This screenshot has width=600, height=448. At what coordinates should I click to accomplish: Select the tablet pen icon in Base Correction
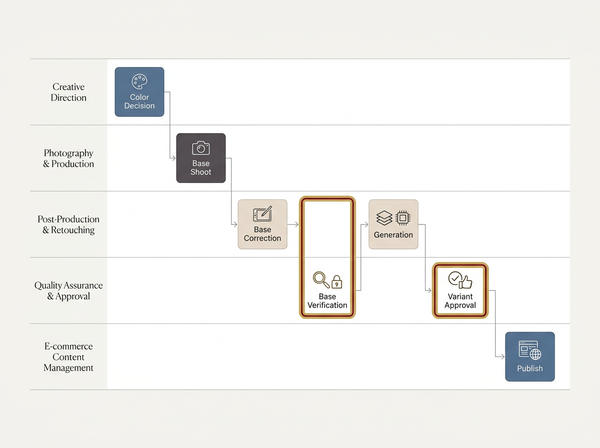tap(262, 214)
